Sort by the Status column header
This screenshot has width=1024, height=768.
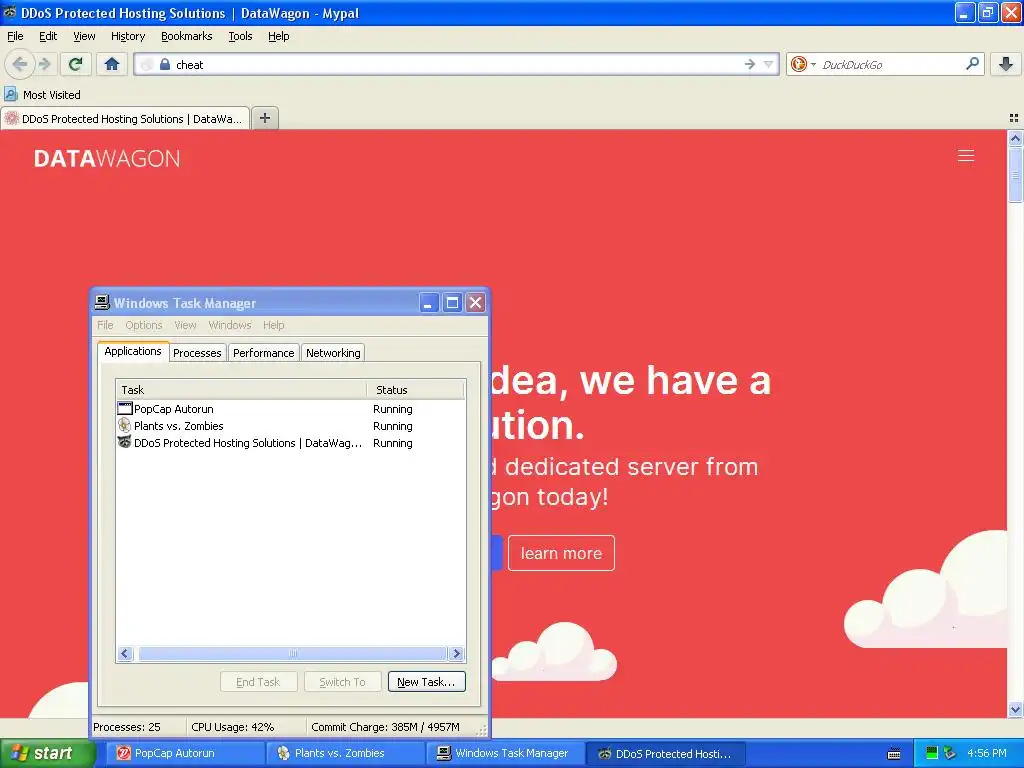(415, 390)
